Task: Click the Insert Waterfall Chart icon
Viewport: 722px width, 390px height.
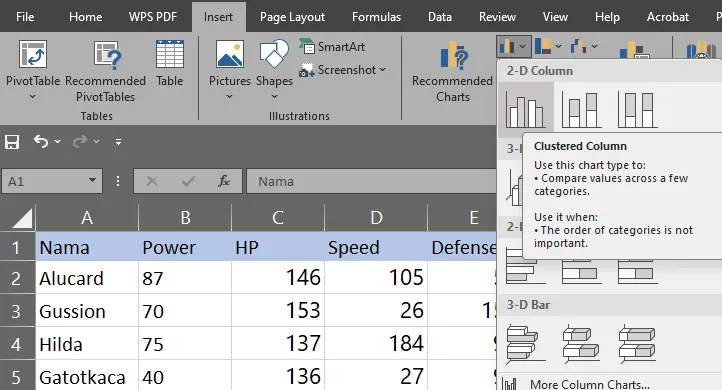Action: [579, 46]
